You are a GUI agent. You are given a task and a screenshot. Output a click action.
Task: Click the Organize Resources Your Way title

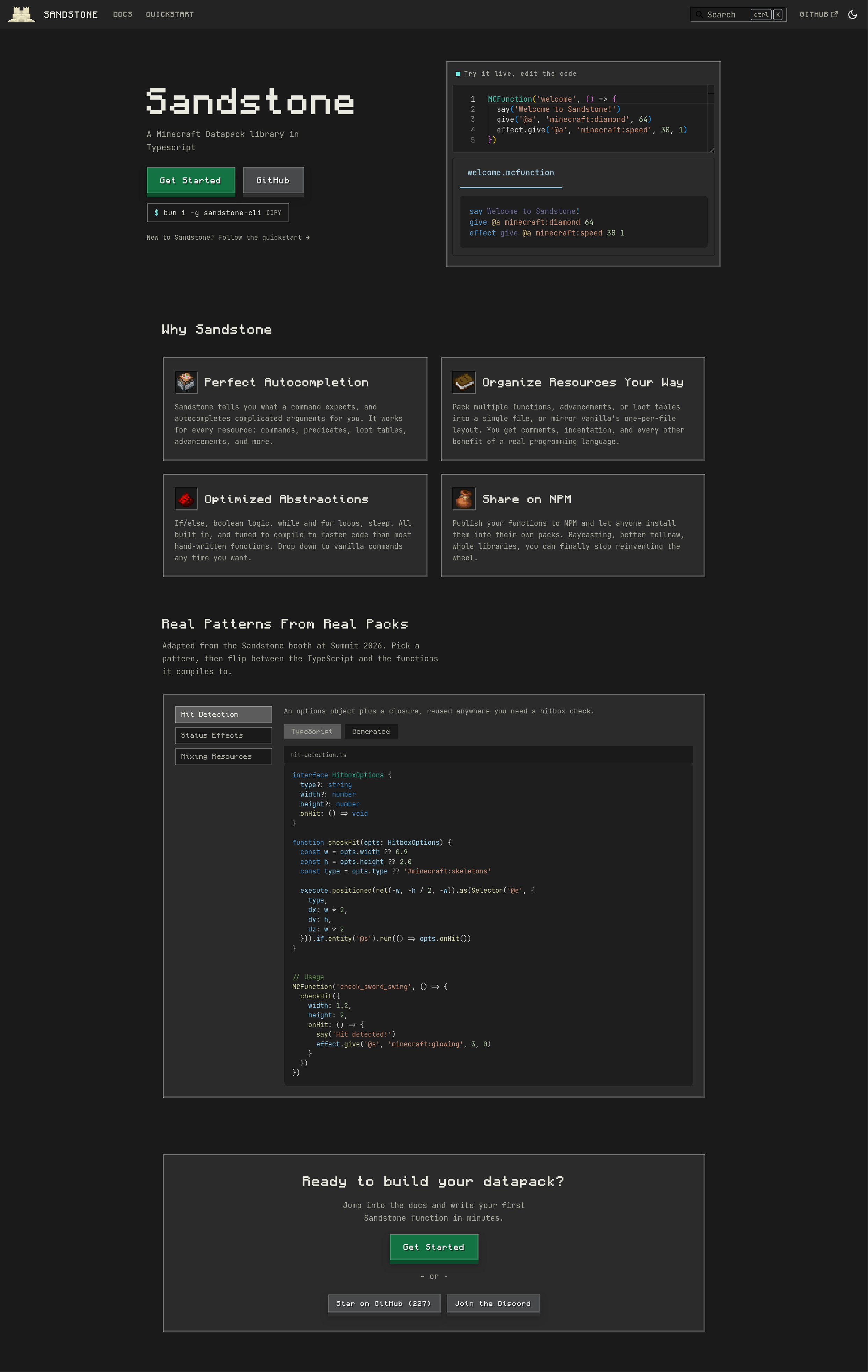583,383
